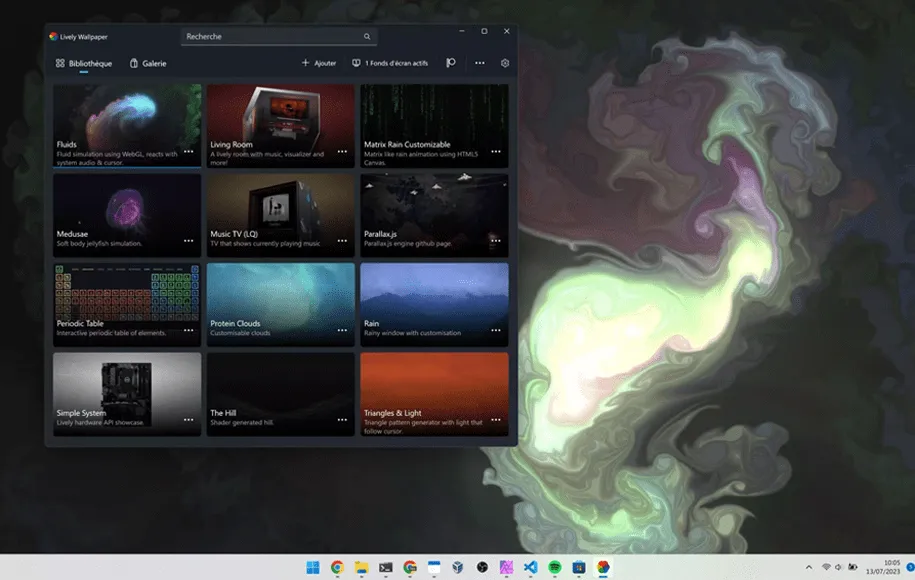Open options menu for Medusae wallpaper

[x=188, y=241]
